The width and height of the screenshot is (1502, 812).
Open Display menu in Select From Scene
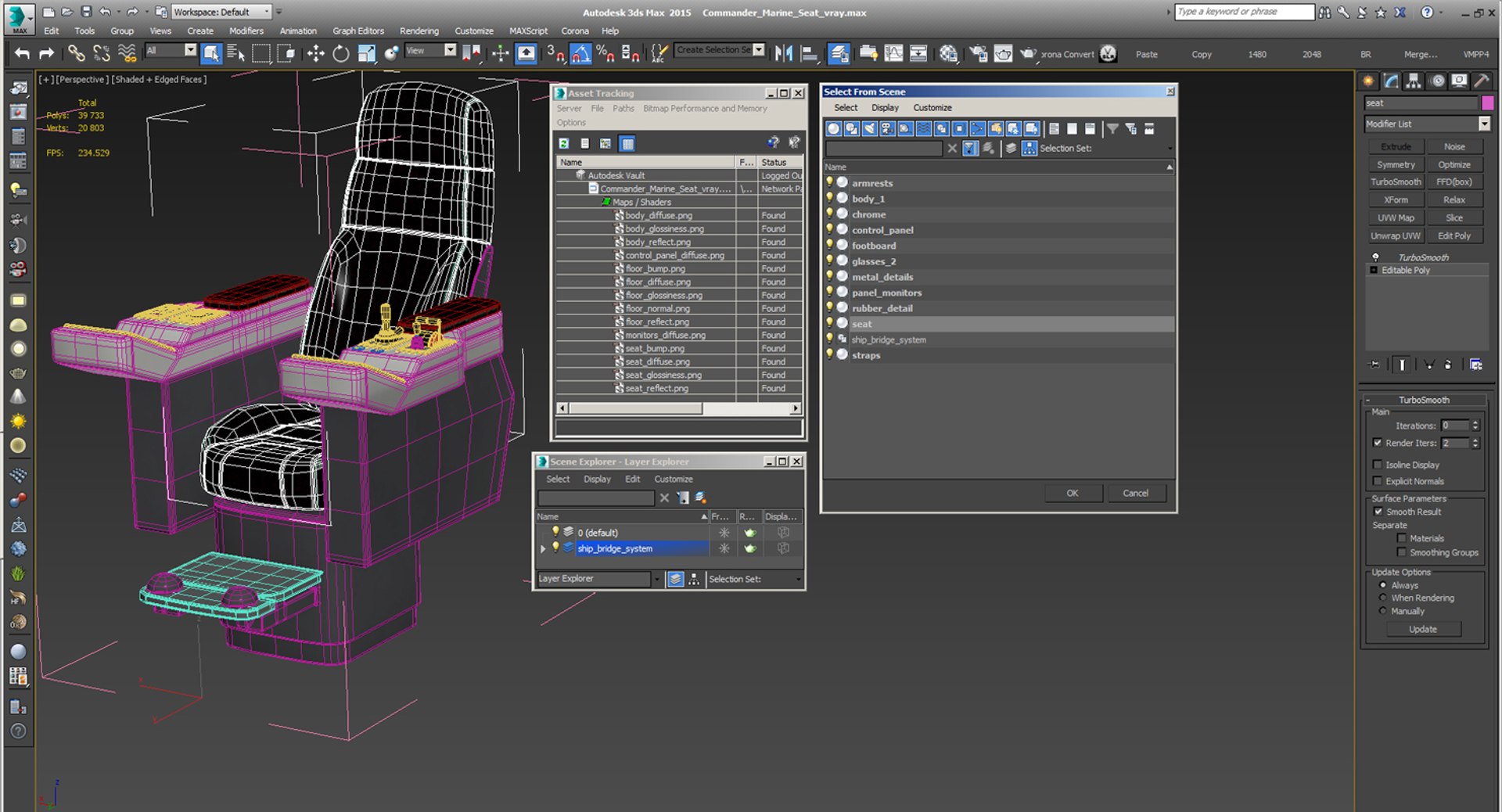pyautogui.click(x=885, y=108)
